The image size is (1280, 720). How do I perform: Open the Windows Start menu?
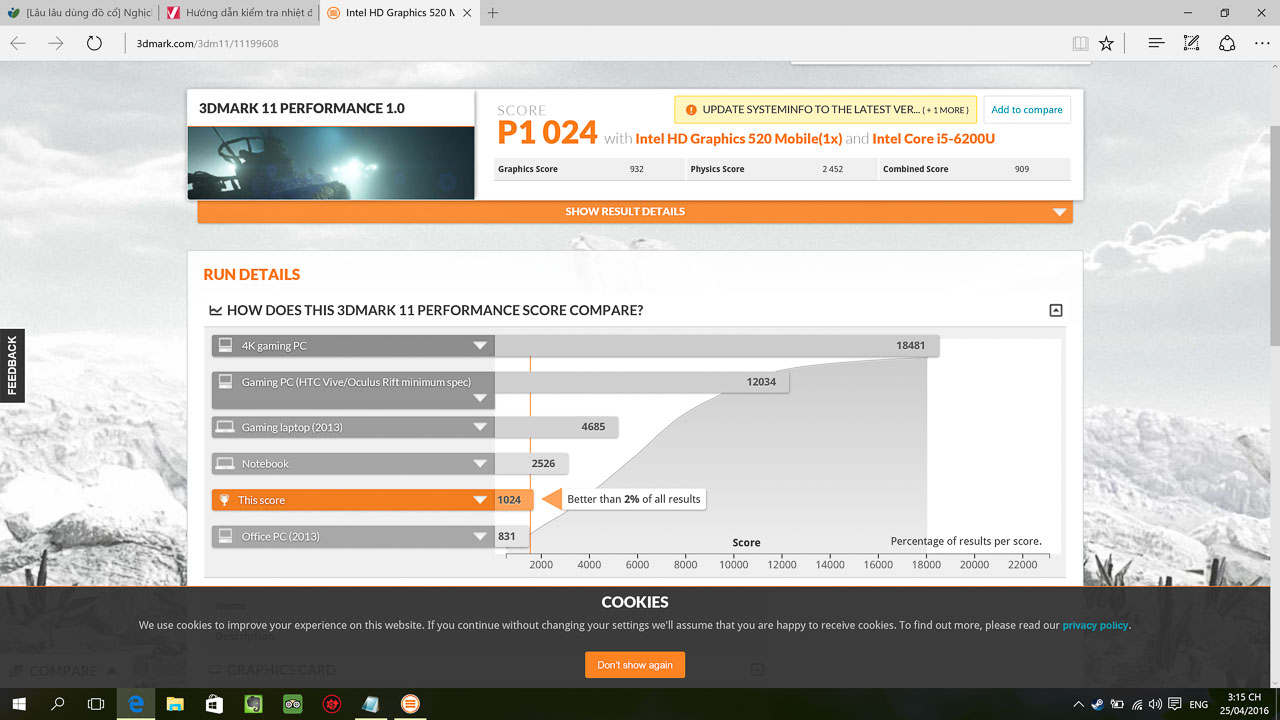click(x=19, y=704)
